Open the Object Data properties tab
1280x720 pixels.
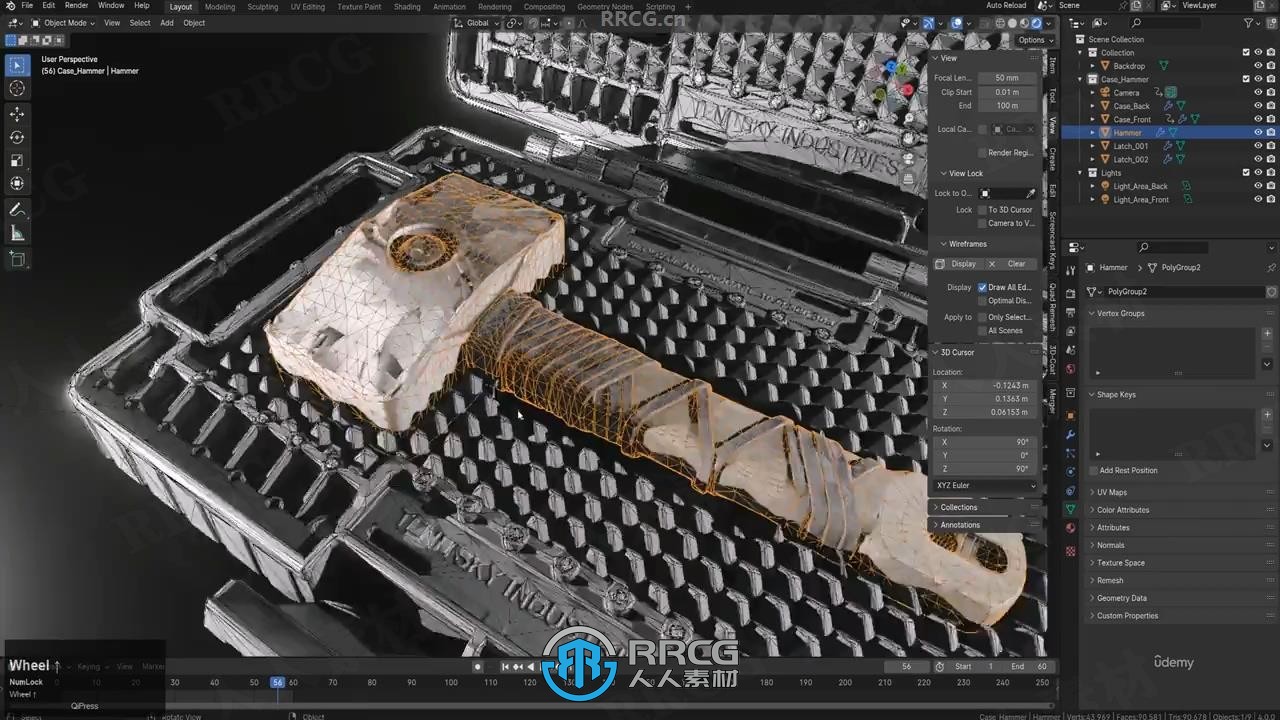click(1070, 509)
